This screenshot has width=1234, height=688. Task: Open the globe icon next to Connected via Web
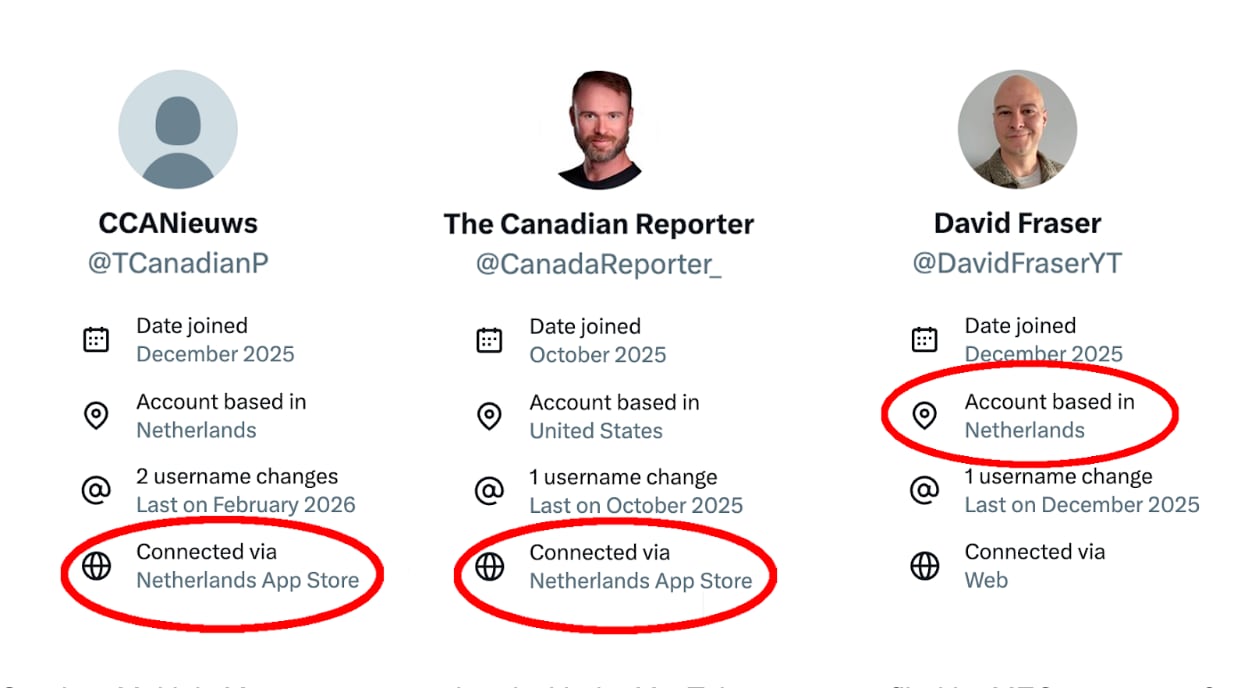tap(924, 564)
